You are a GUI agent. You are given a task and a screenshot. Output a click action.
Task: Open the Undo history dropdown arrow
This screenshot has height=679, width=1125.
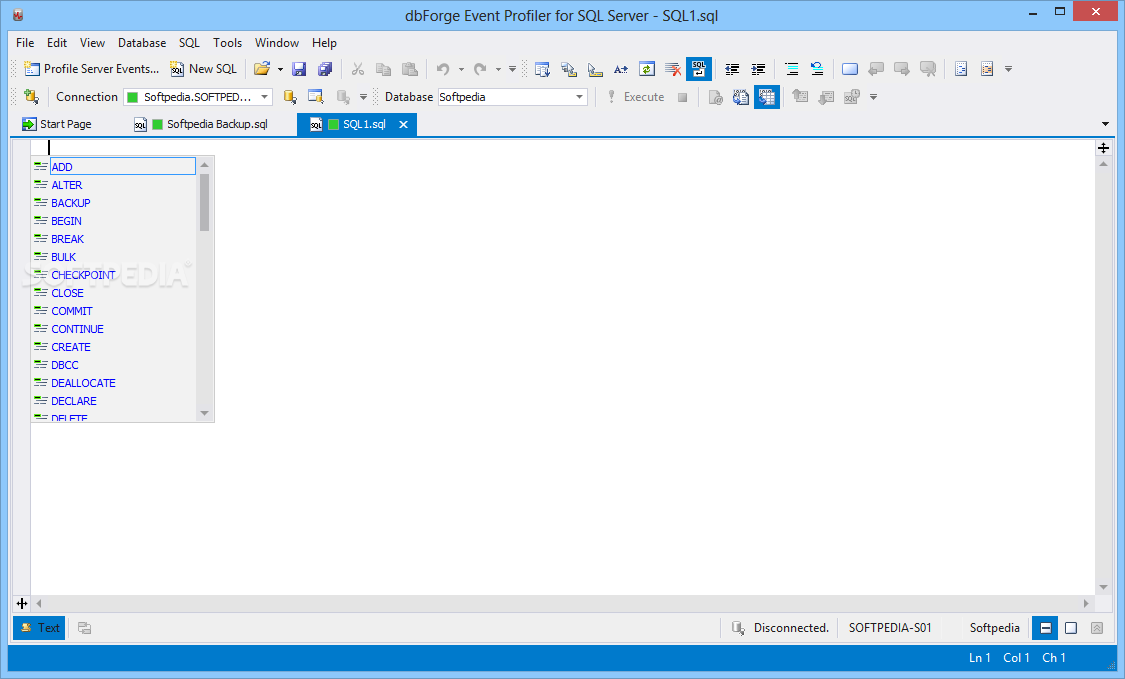(461, 70)
